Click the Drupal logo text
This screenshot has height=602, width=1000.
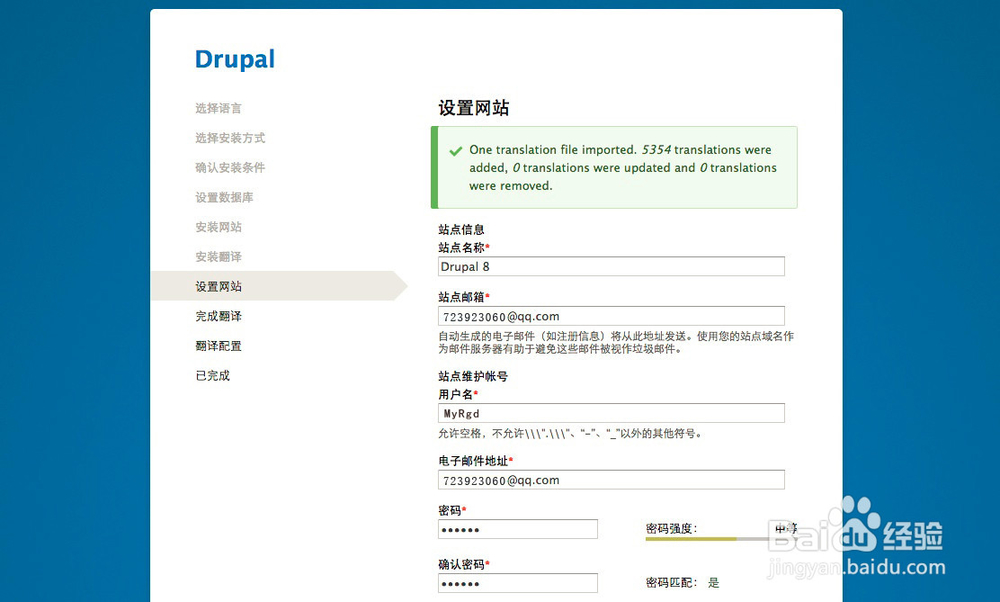(x=235, y=59)
